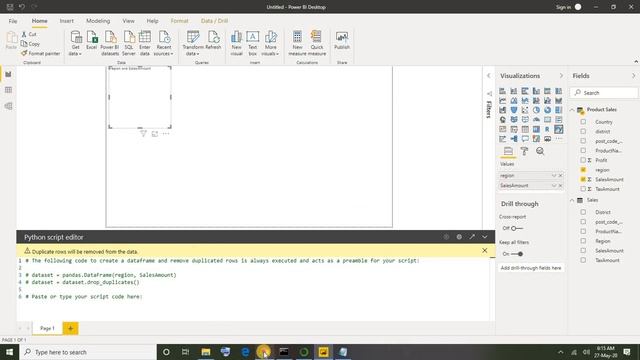Screen dimensions: 640x360
Task: Expand Python script editor to full view
Action: click(x=472, y=237)
